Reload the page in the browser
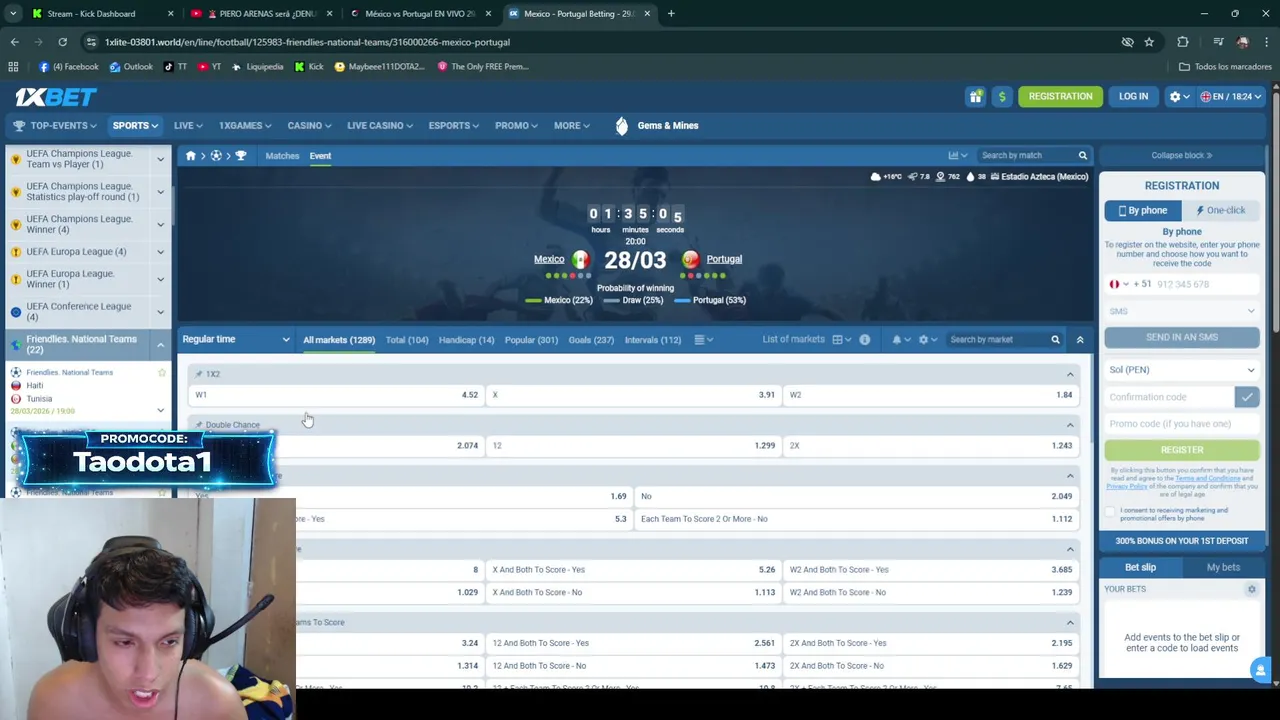 62,42
